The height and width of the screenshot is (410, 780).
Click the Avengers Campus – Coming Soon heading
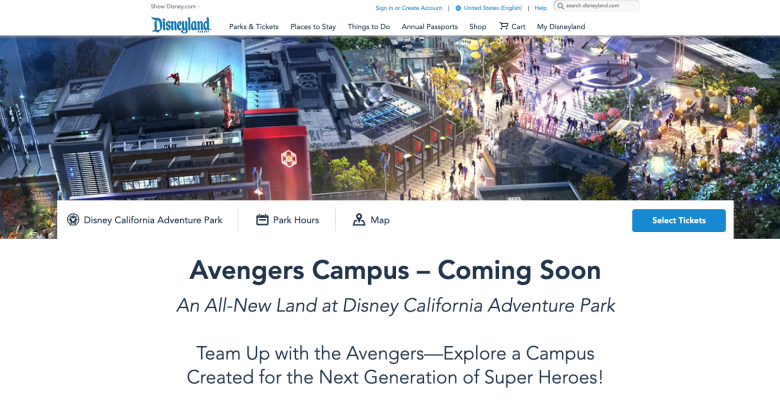(395, 270)
